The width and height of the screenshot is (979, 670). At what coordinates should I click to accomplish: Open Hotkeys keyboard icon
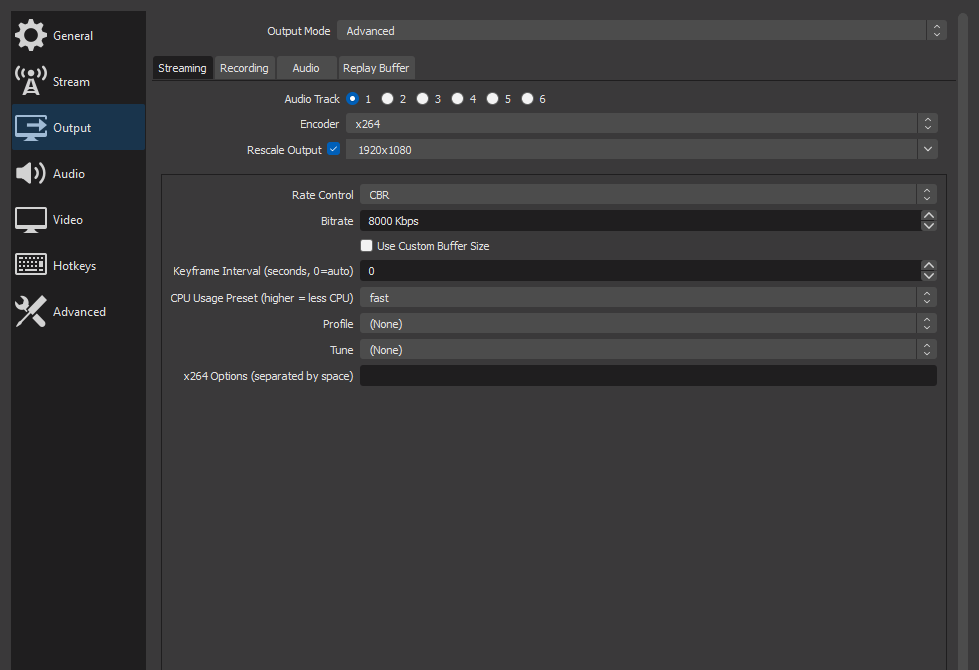(31, 266)
